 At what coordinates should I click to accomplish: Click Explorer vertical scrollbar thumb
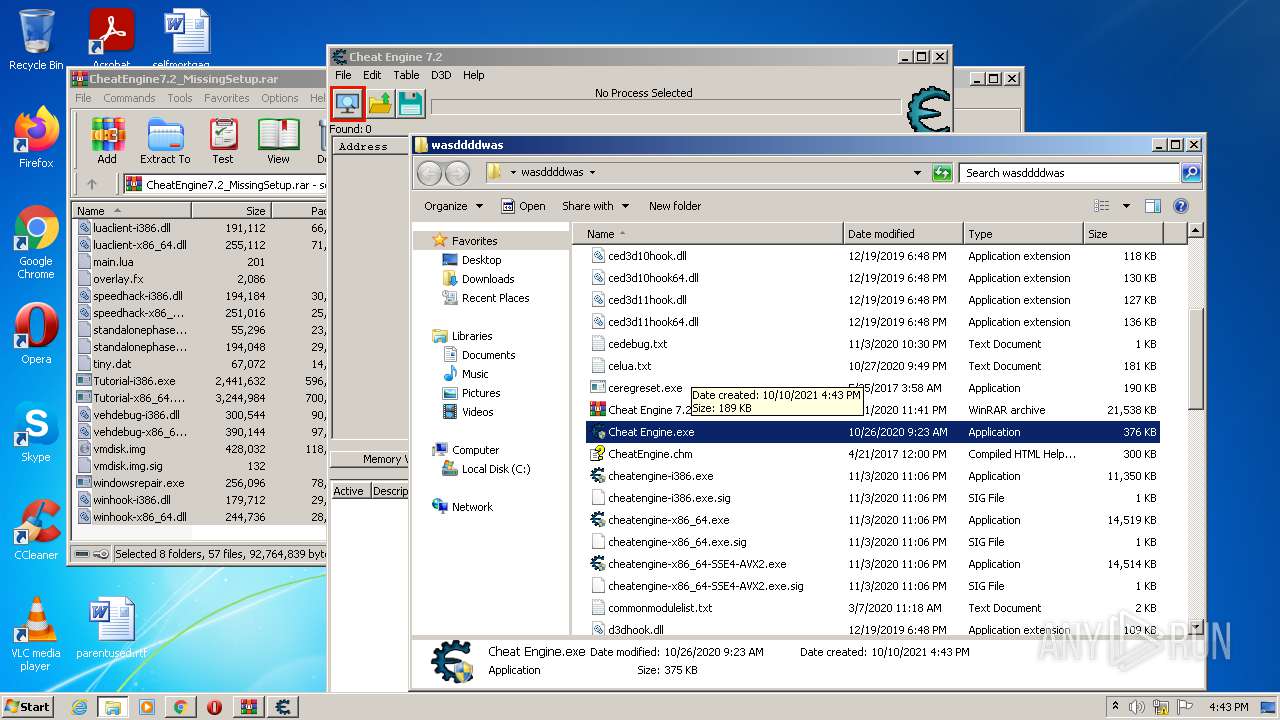pos(1195,358)
